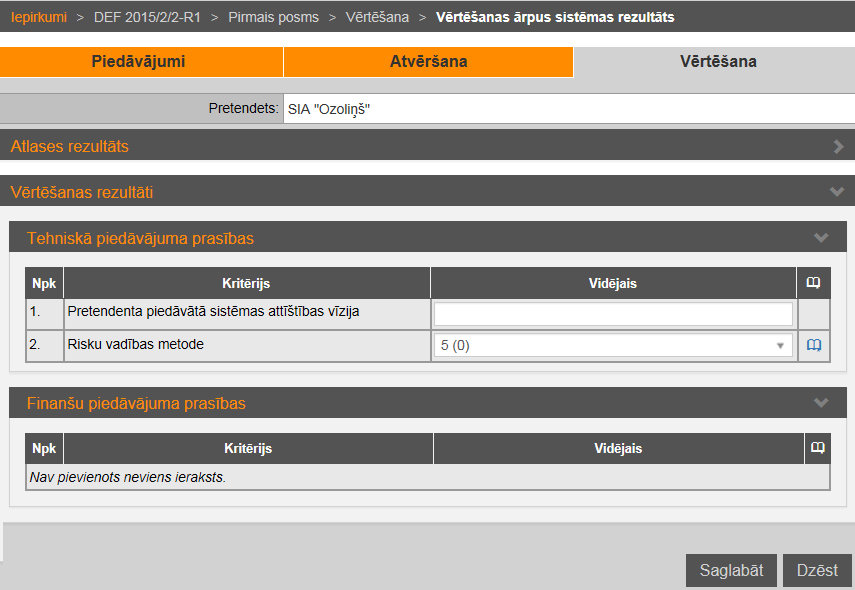Open DEF 2015/2/2-R1 breadcrumb link
Viewport: 855px width, 590px height.
147,17
